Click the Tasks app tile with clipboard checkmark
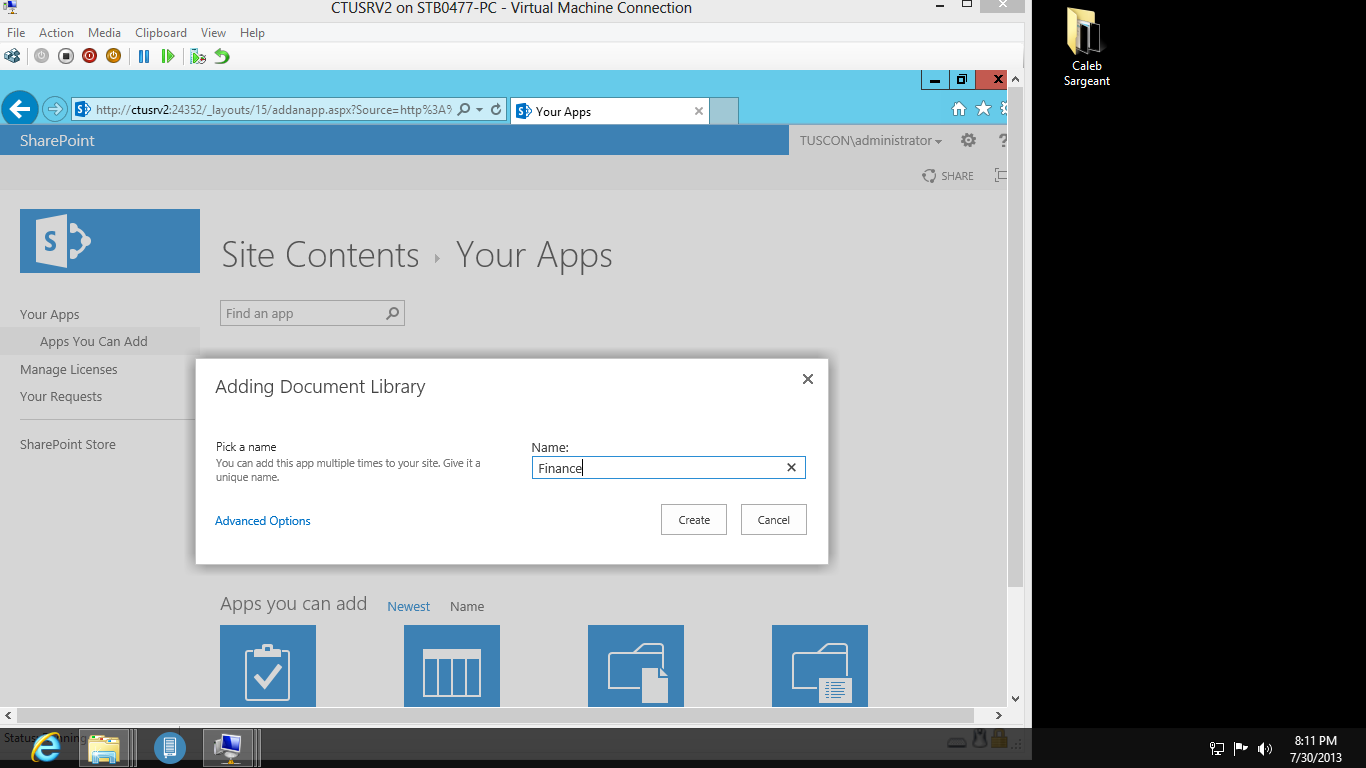1366x768 pixels. click(x=268, y=666)
